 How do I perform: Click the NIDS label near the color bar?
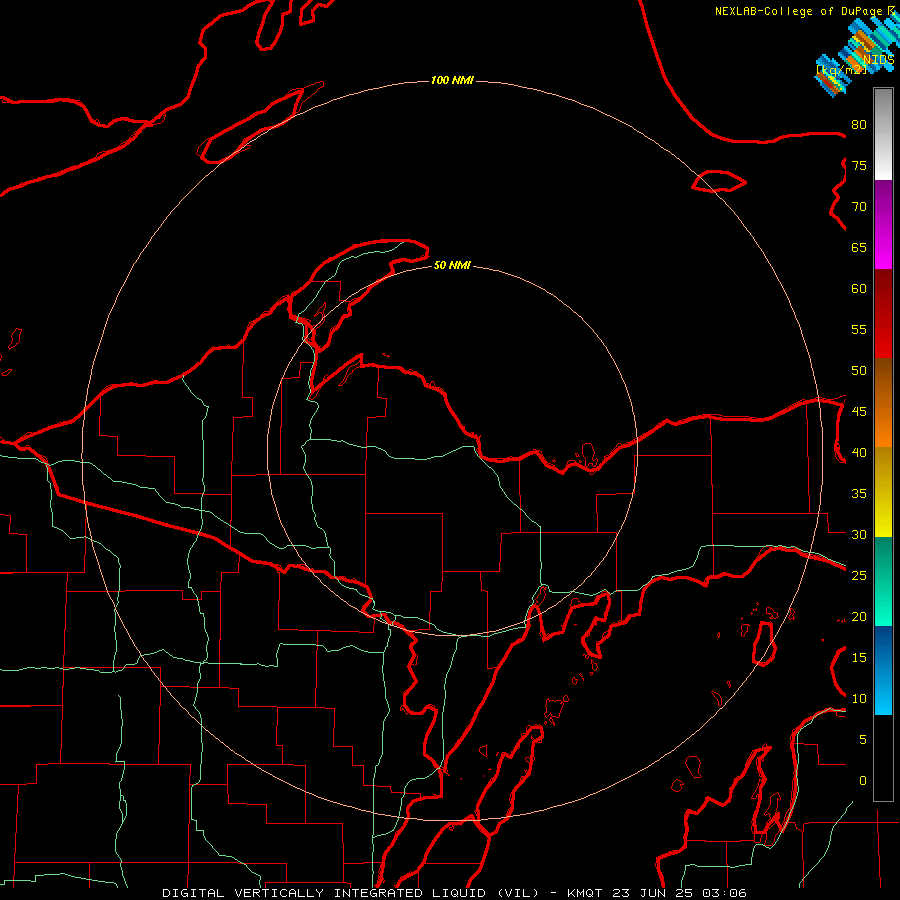[x=879, y=59]
